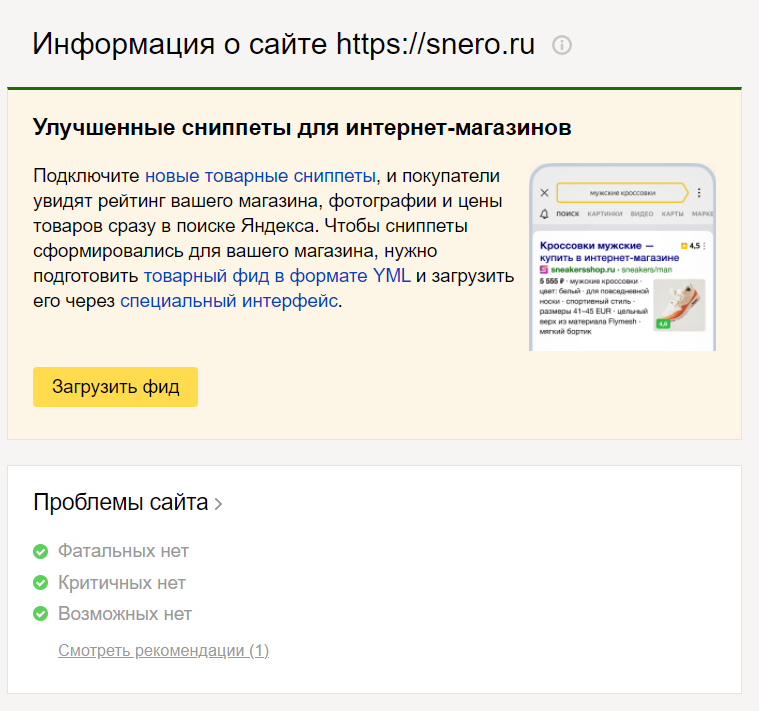Click the мужские кроссовки search field
759x711 pixels.
[x=622, y=192]
